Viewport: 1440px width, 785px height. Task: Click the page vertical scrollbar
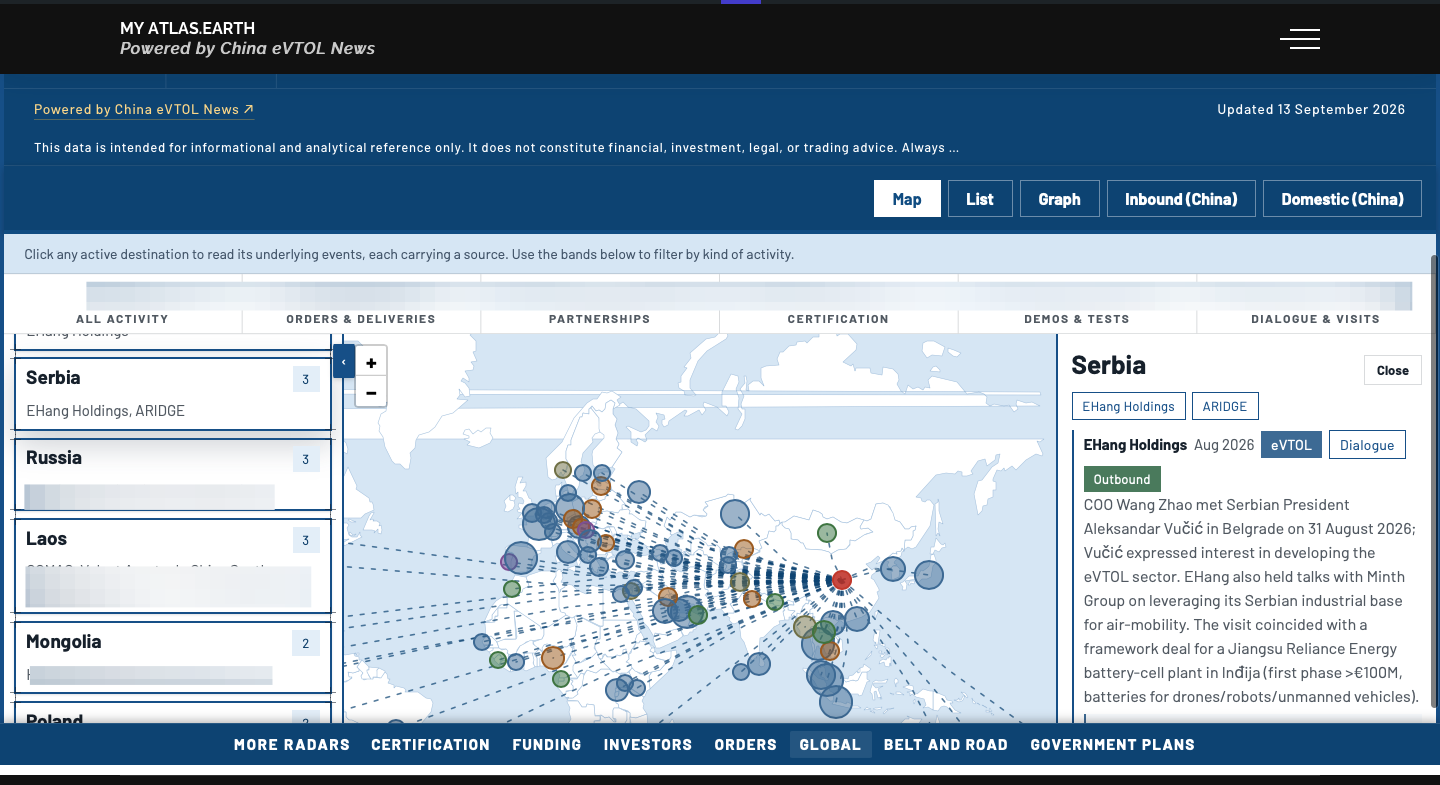[x=1434, y=480]
